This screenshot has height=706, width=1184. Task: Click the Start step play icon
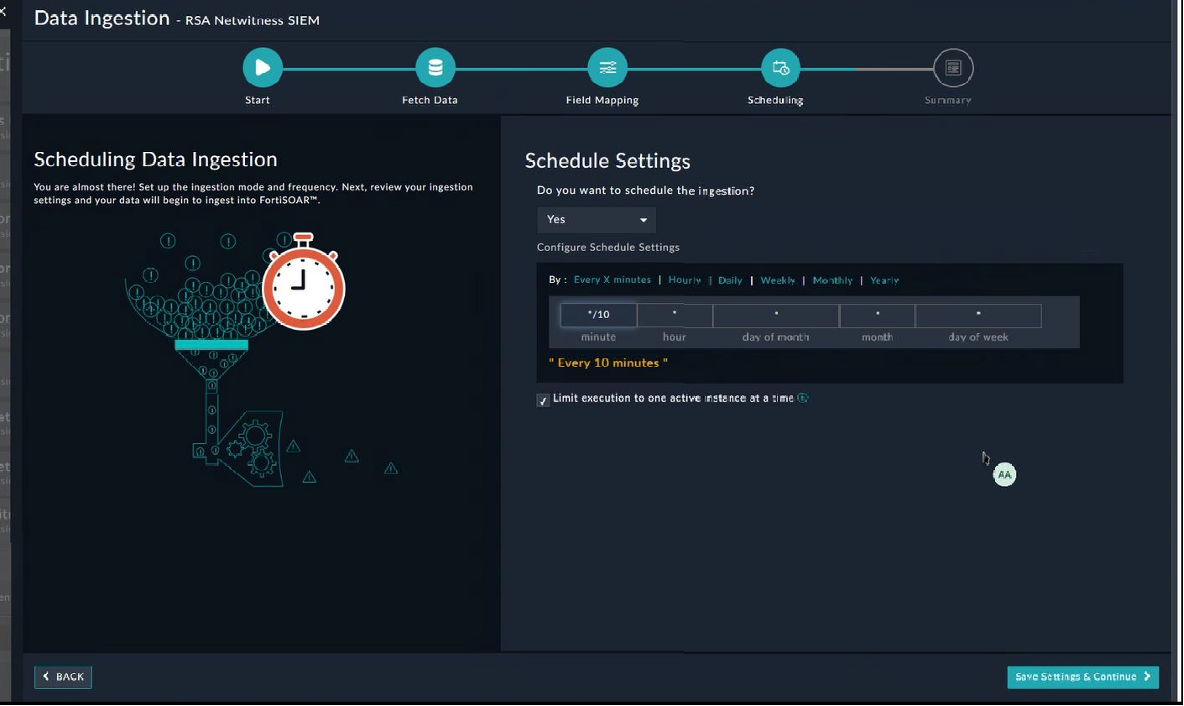(x=262, y=68)
